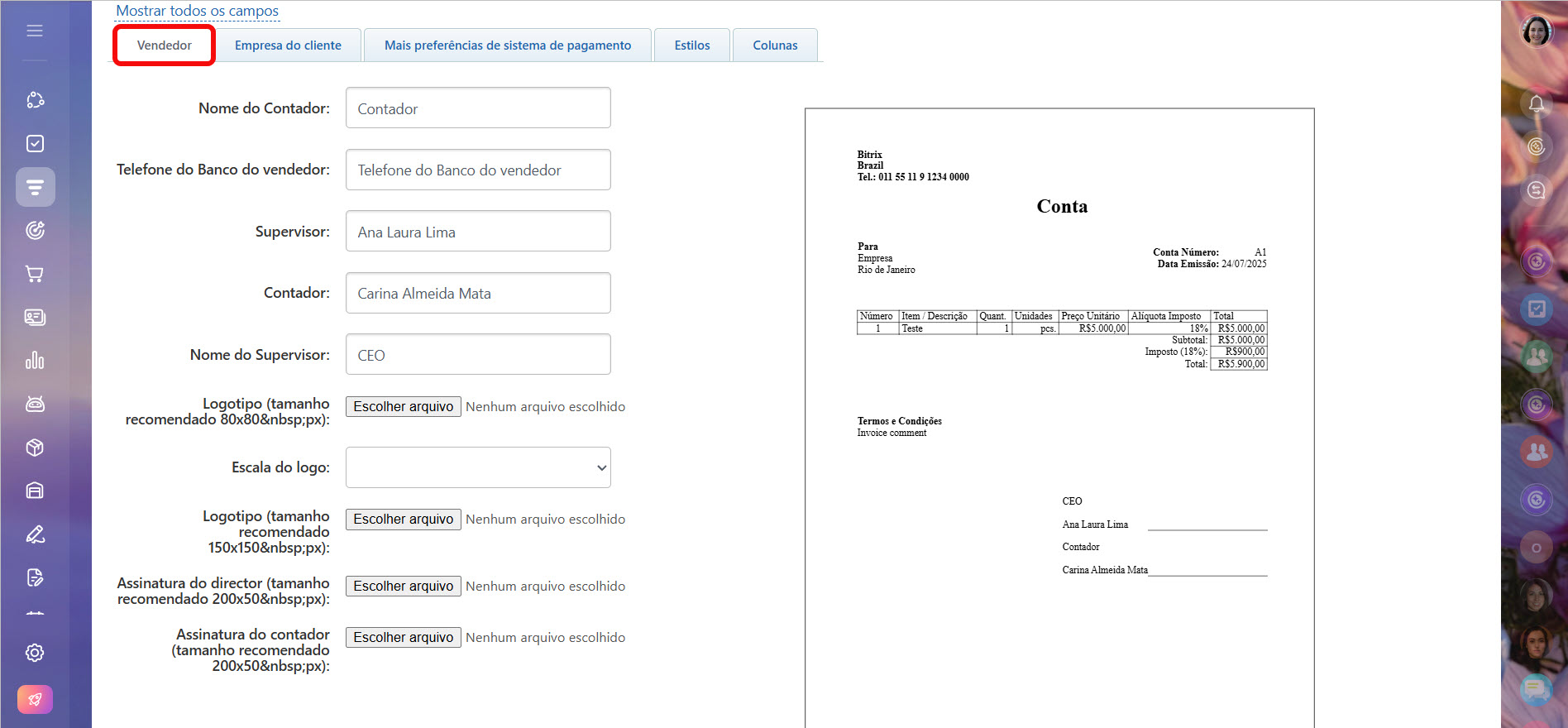Open the chat bubble icon at bottom right
This screenshot has width=1568, height=728.
tap(1537, 688)
